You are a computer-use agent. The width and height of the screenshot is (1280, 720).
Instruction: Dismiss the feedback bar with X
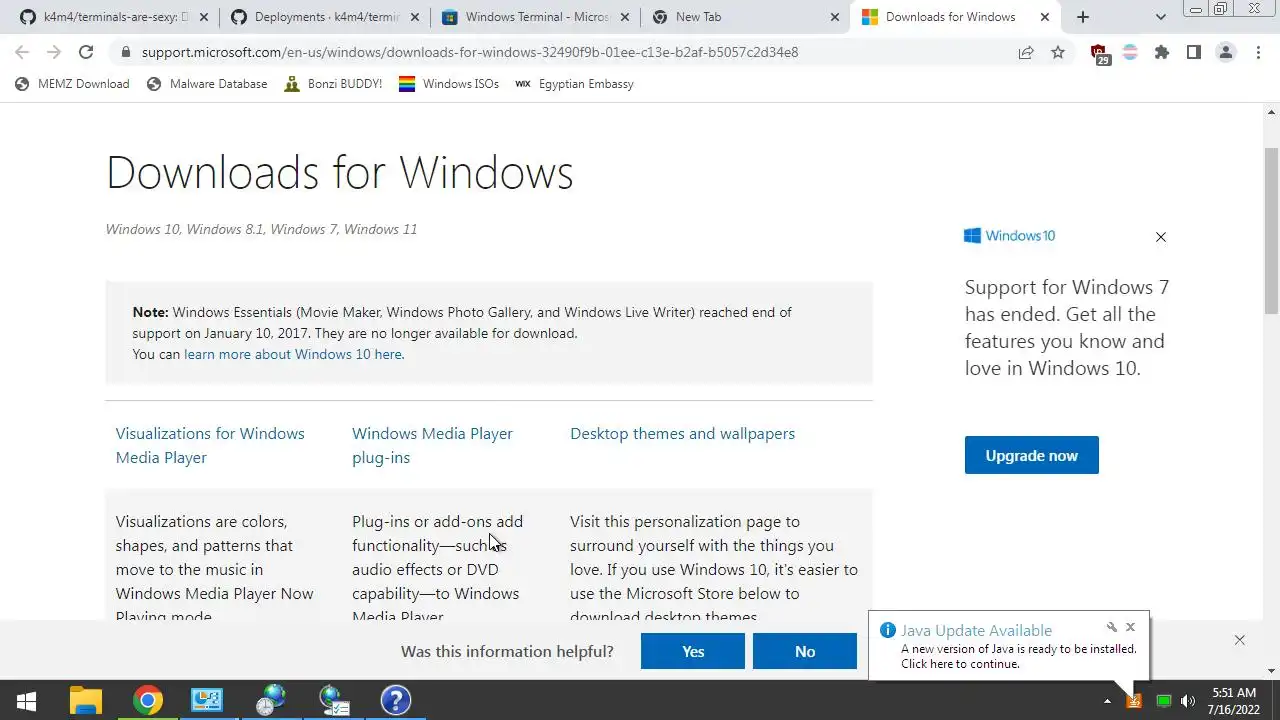pyautogui.click(x=1239, y=640)
